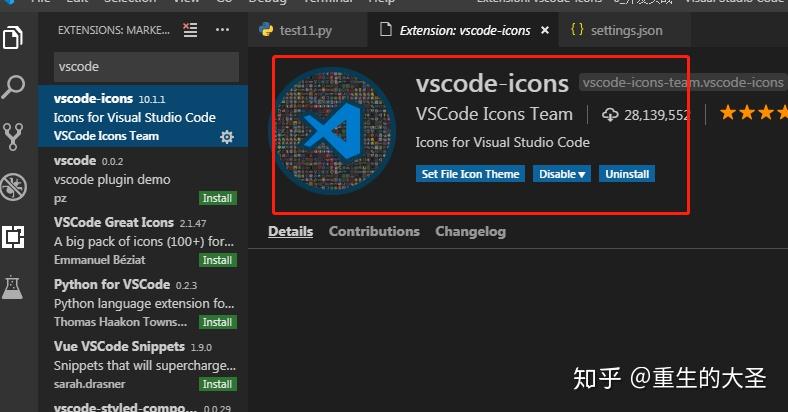Click Icons for Visual Studio Code description
Screen dimensions: 788x412
(503, 143)
